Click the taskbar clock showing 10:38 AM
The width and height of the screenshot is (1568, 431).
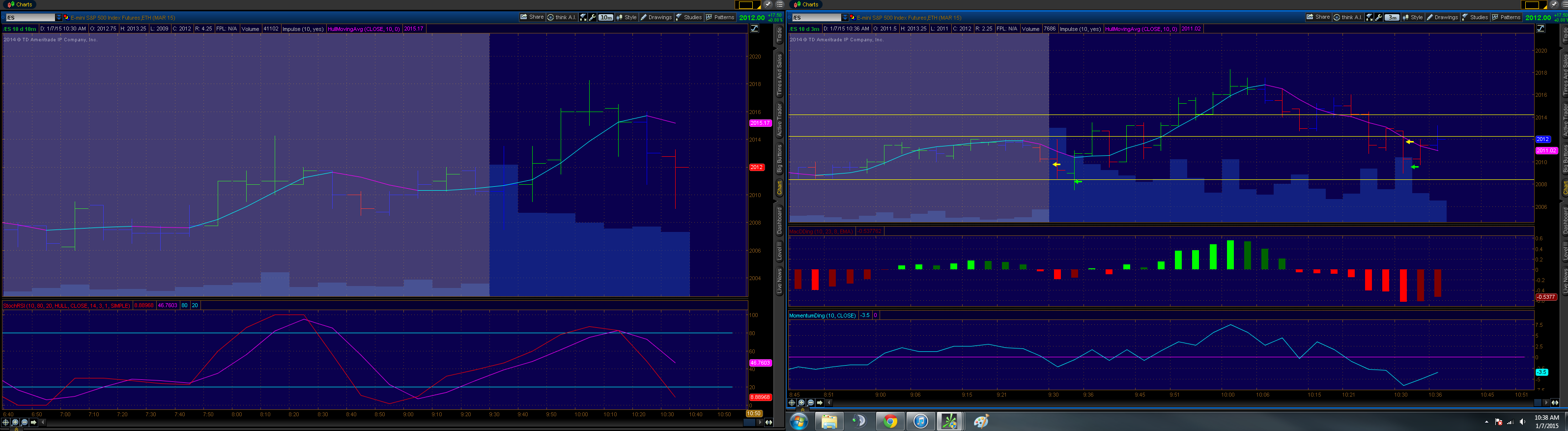(1547, 421)
